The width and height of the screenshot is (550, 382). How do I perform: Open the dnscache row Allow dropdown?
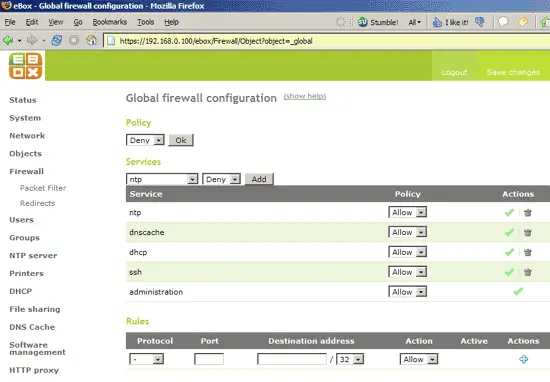click(408, 232)
